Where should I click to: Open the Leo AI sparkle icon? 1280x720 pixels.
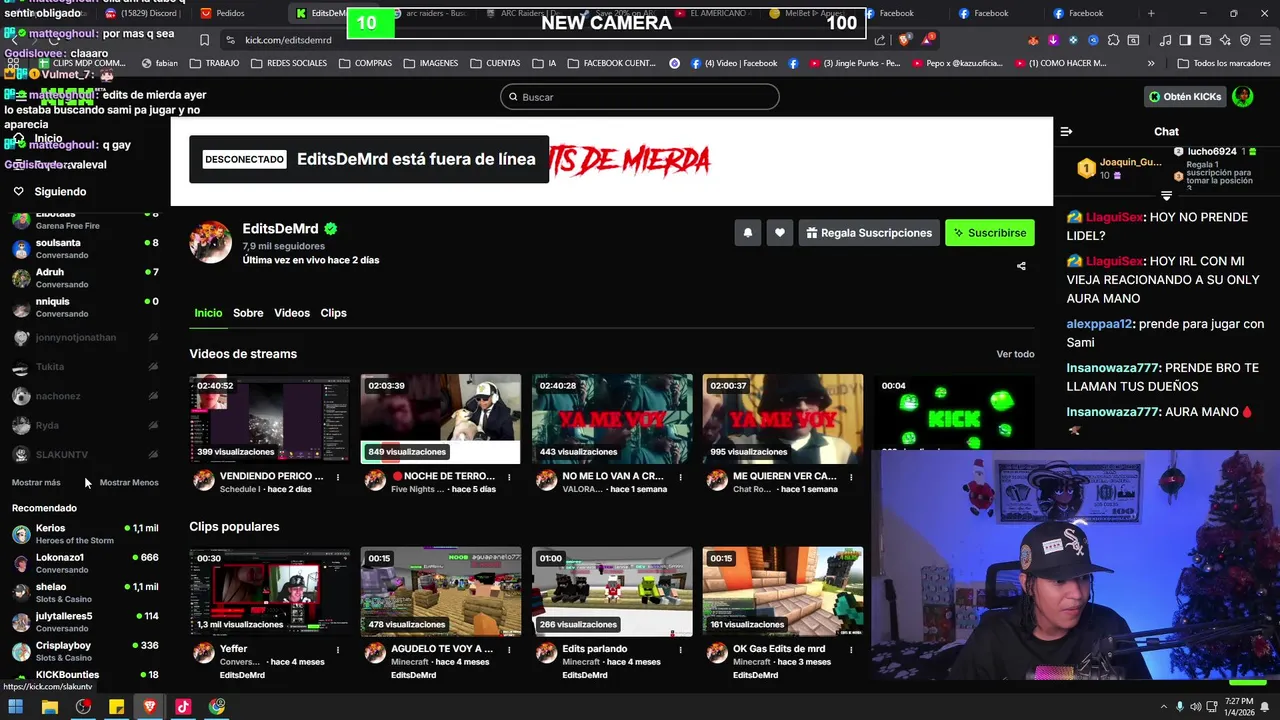coord(1225,40)
